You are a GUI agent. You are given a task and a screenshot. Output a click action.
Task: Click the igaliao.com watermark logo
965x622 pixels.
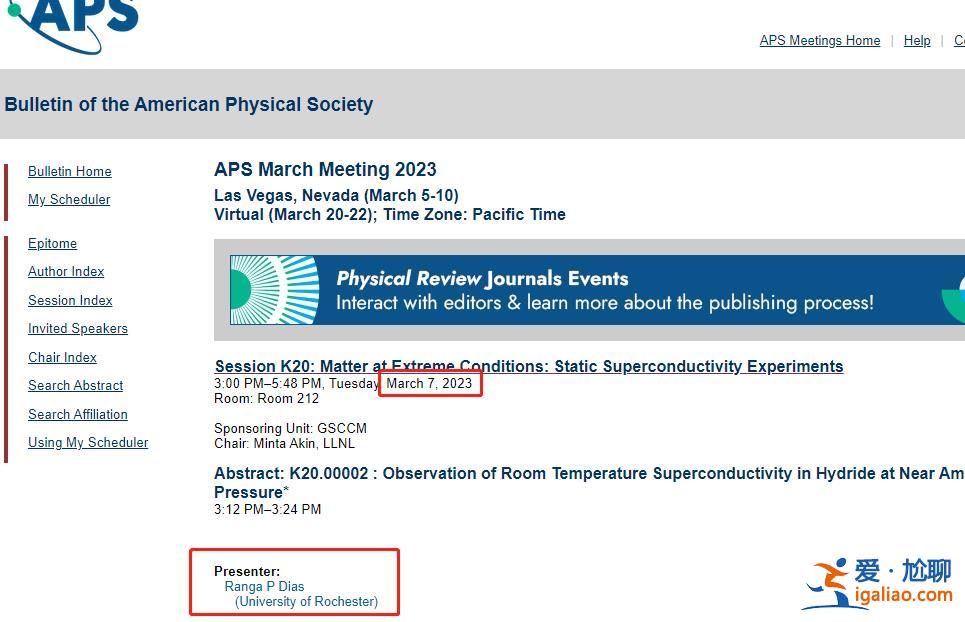click(879, 584)
